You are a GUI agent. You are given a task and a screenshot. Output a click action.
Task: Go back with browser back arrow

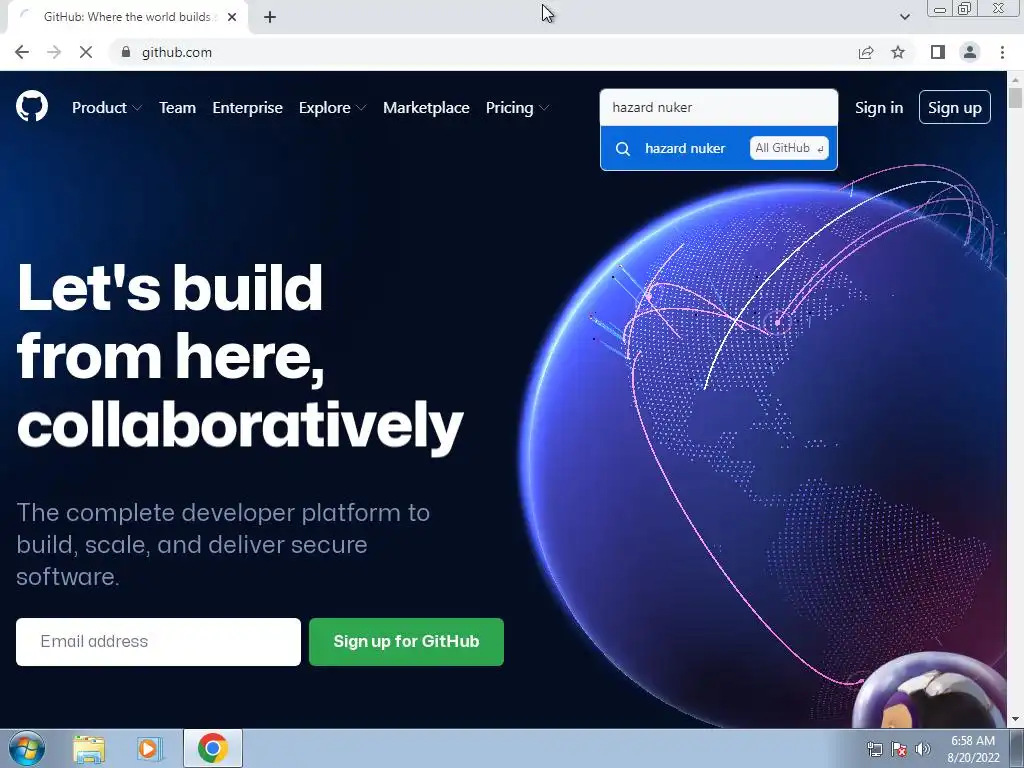[x=22, y=52]
